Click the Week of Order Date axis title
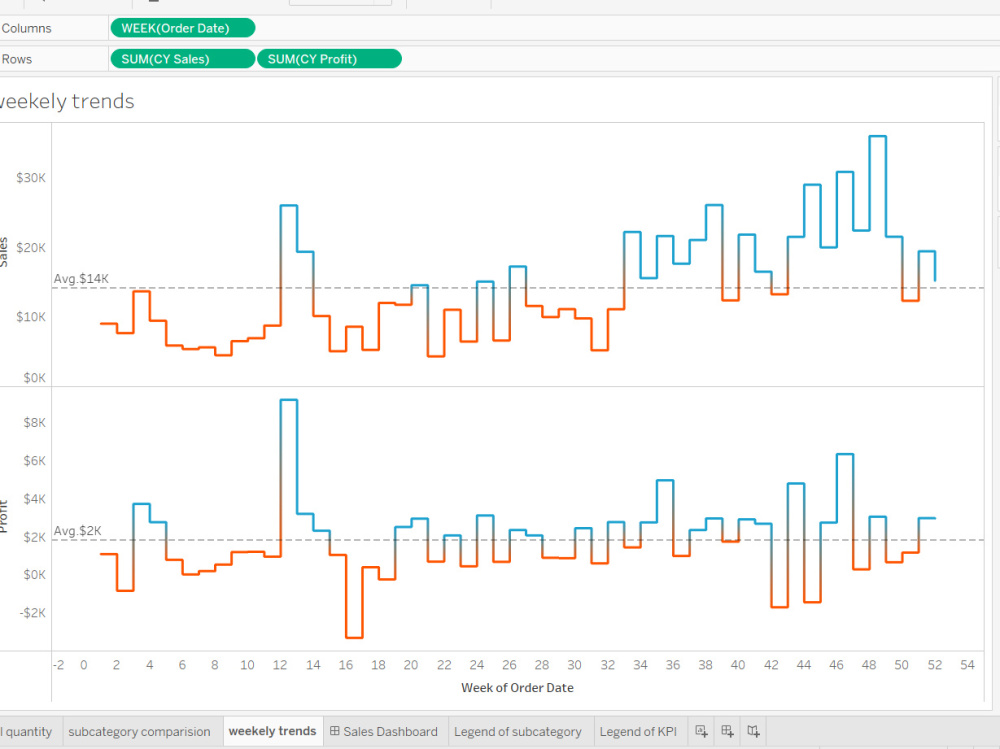The image size is (1000, 749). pyautogui.click(x=518, y=688)
